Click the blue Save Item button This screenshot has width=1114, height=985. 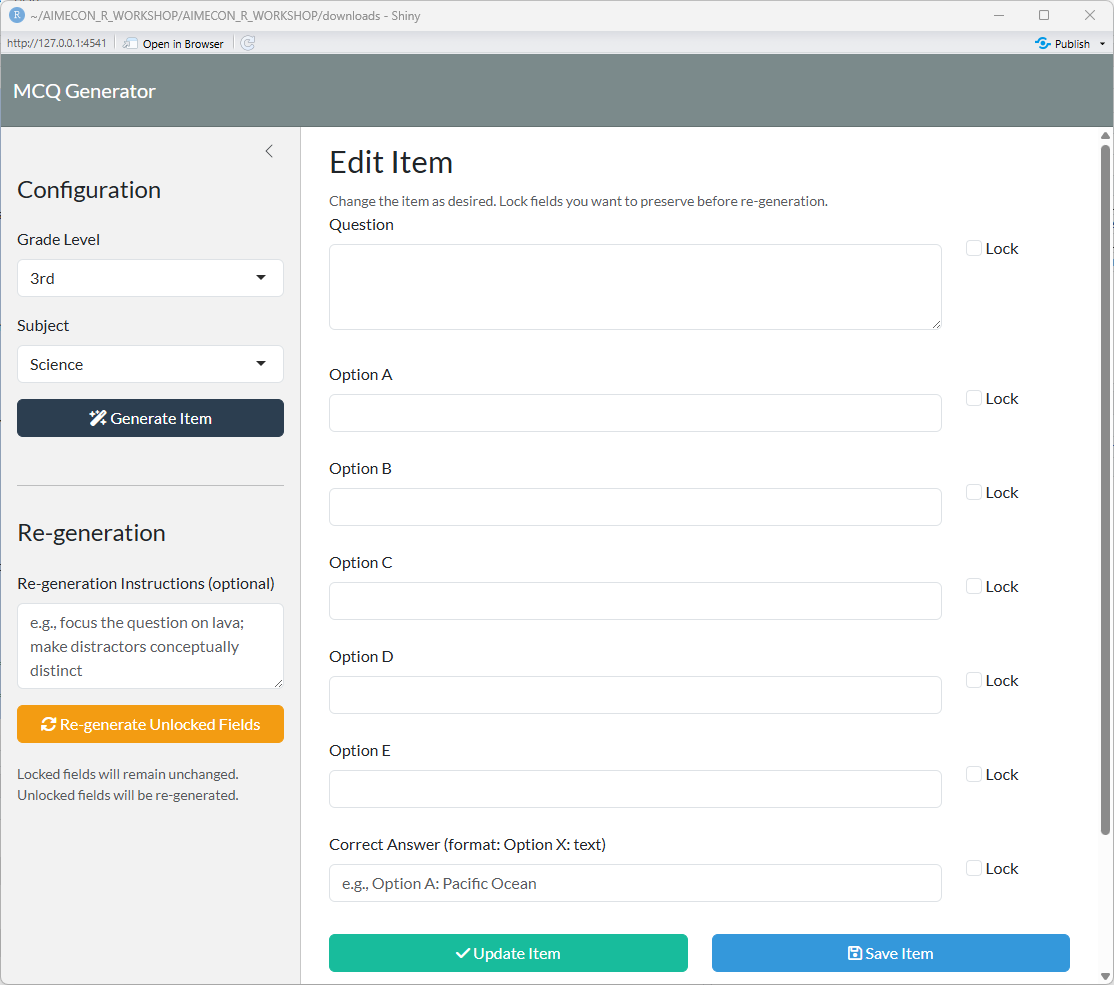[890, 953]
